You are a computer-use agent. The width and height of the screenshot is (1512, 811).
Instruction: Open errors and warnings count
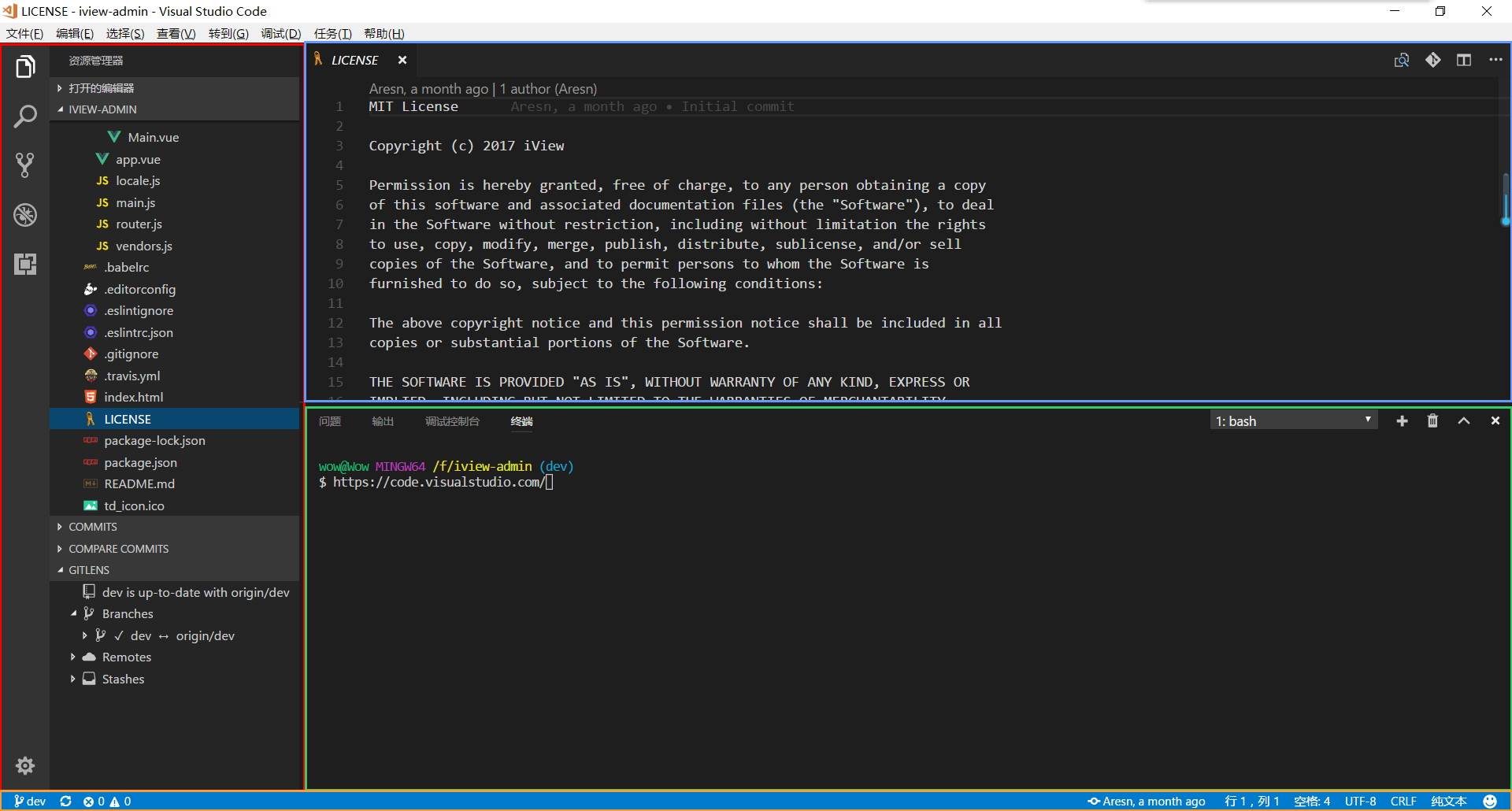tap(107, 801)
